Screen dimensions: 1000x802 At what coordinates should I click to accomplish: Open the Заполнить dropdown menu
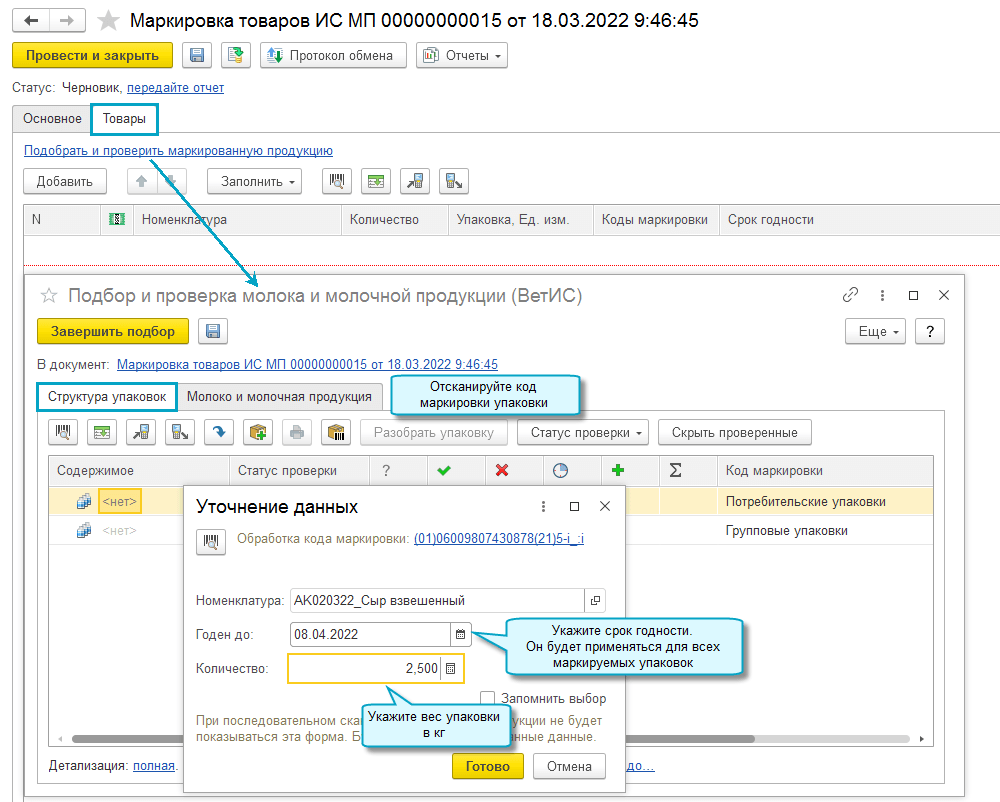click(x=255, y=181)
